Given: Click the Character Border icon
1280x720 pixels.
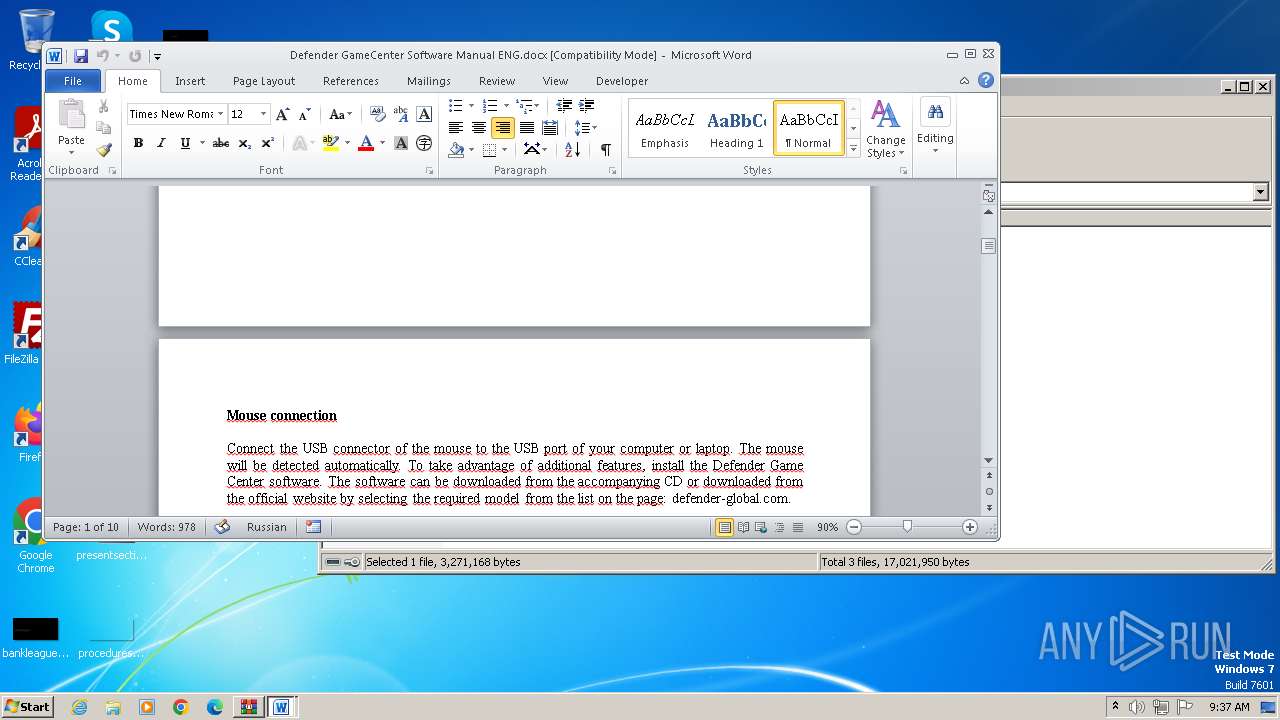Looking at the screenshot, I should pyautogui.click(x=424, y=114).
